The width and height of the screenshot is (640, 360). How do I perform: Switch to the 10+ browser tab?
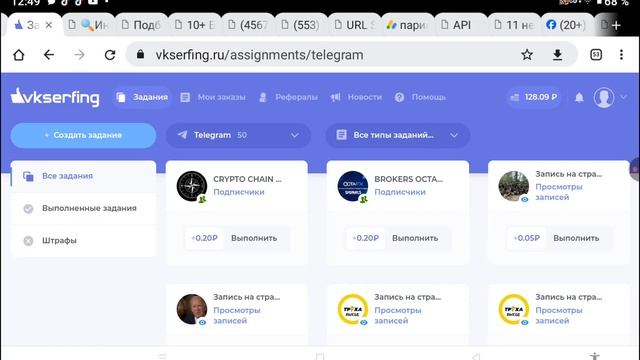pos(194,25)
